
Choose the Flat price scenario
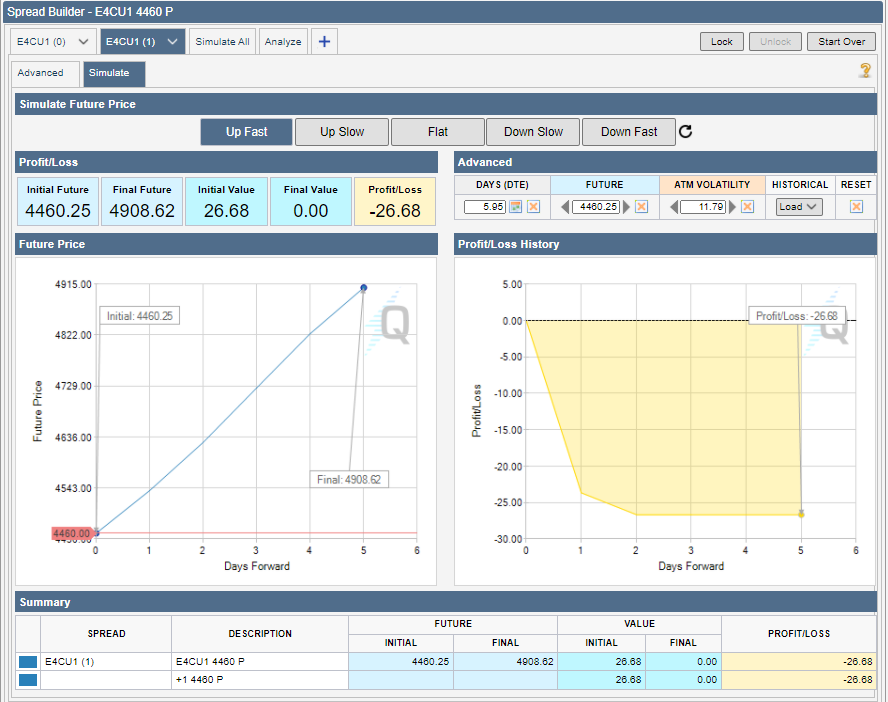438,132
